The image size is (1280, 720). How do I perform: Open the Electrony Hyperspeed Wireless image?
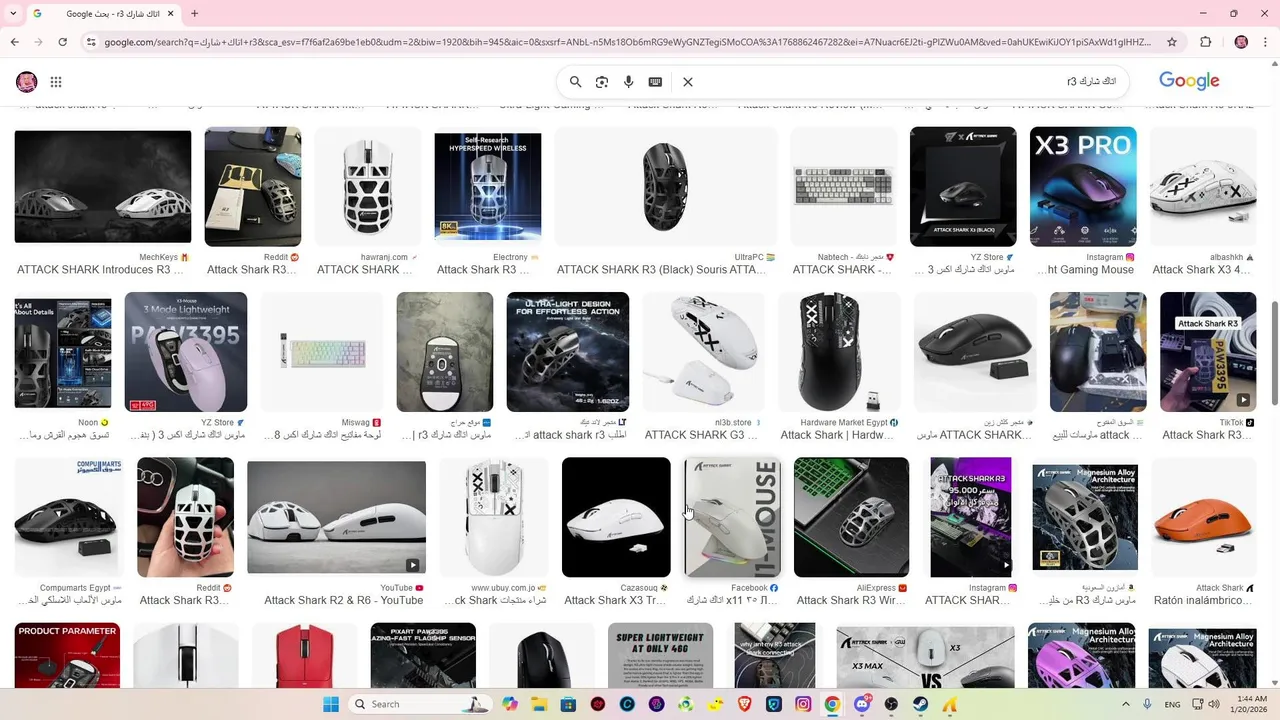click(x=487, y=186)
